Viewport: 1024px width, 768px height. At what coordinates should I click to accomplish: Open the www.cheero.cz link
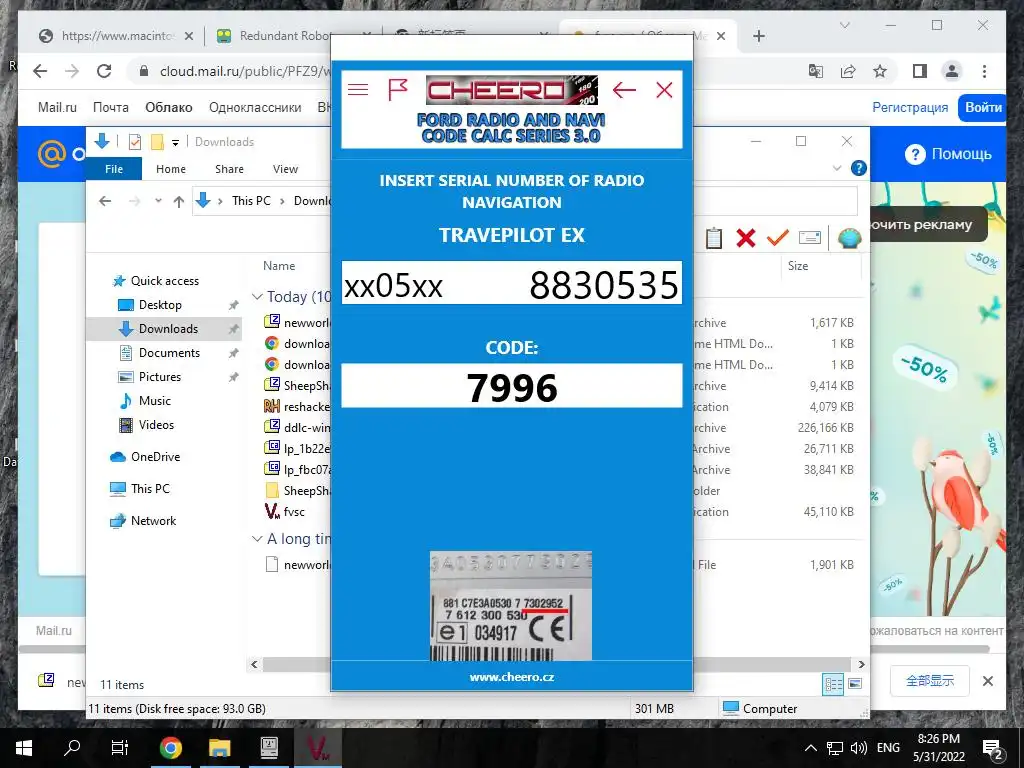511,677
